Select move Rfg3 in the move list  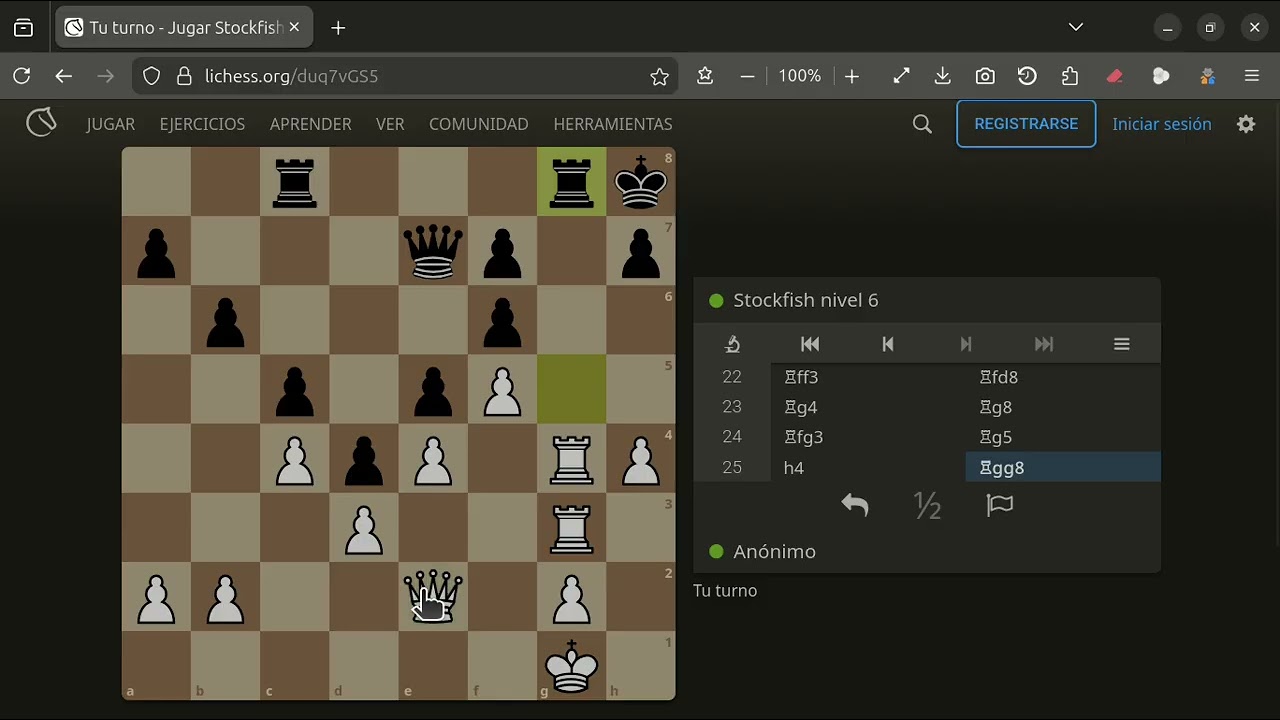pyautogui.click(x=868, y=437)
